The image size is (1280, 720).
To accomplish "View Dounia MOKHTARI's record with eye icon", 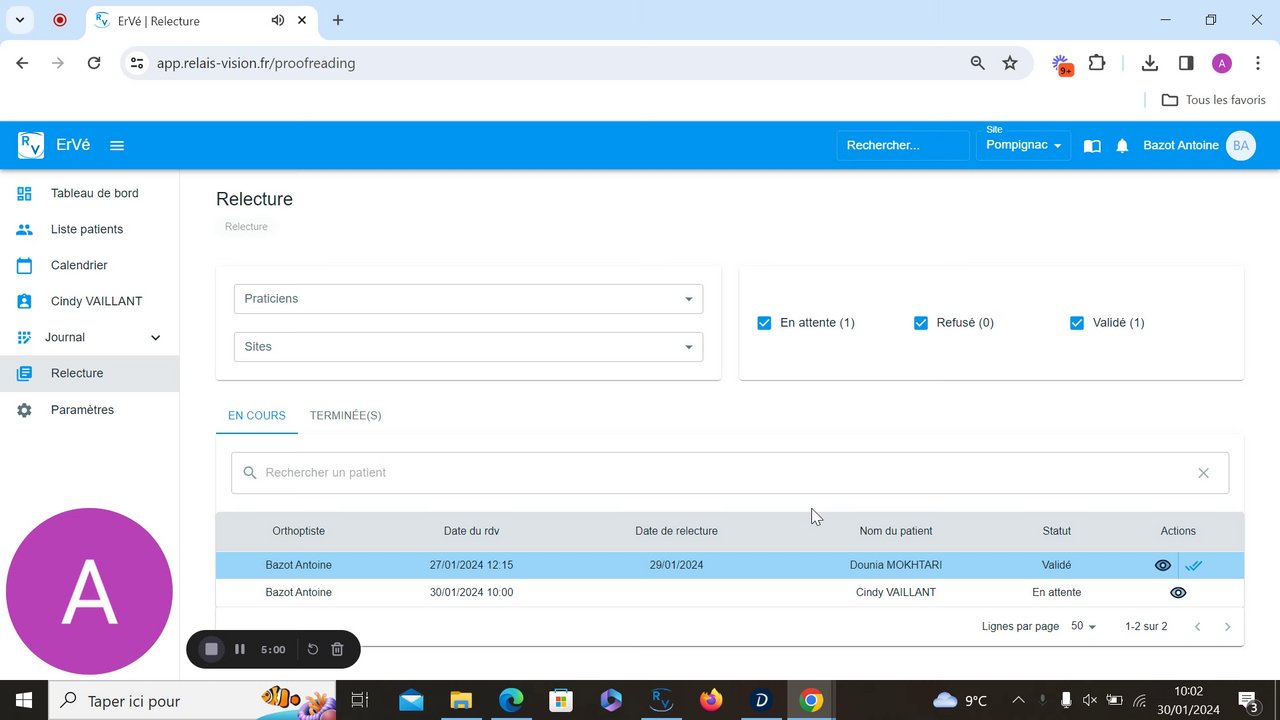I will coord(1162,565).
